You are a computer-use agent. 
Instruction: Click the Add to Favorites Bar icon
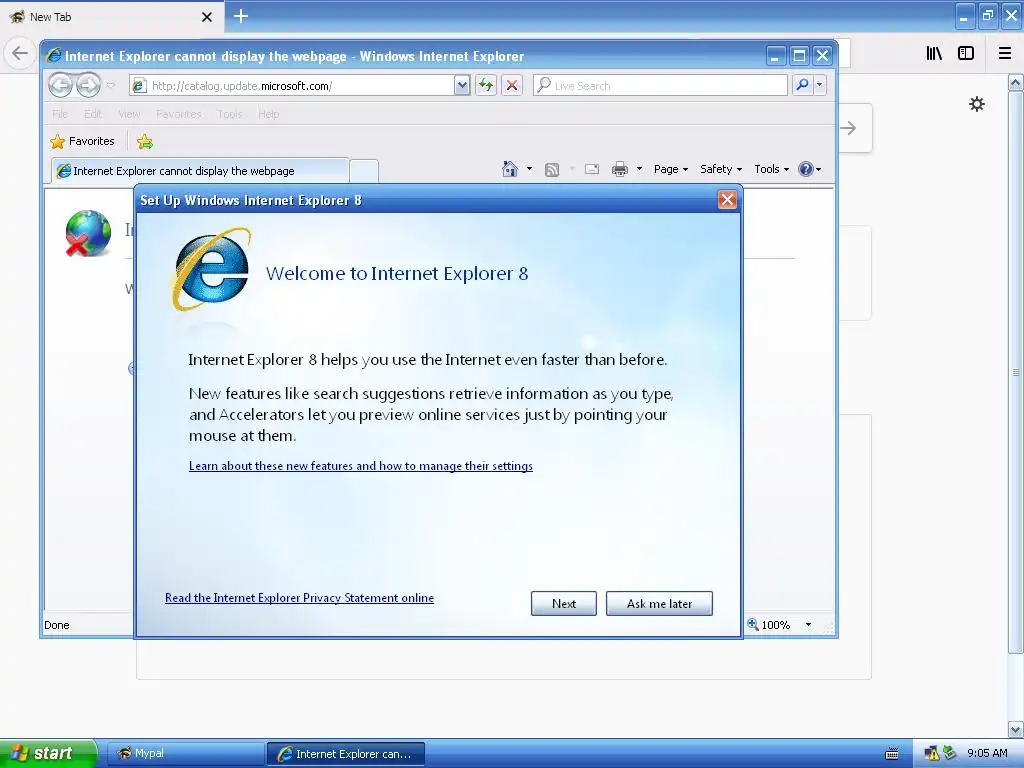(145, 141)
